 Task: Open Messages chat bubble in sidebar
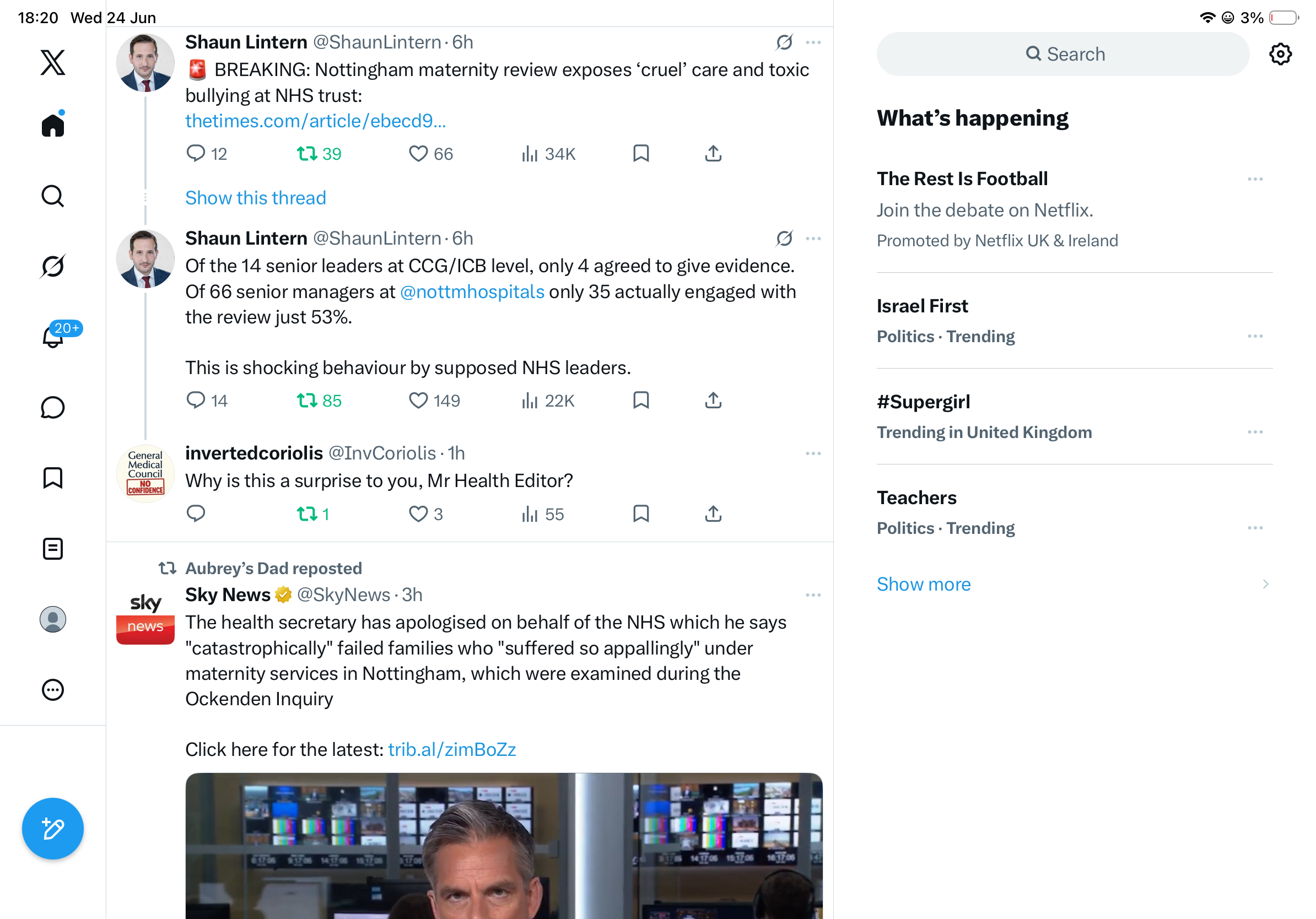pos(53,407)
